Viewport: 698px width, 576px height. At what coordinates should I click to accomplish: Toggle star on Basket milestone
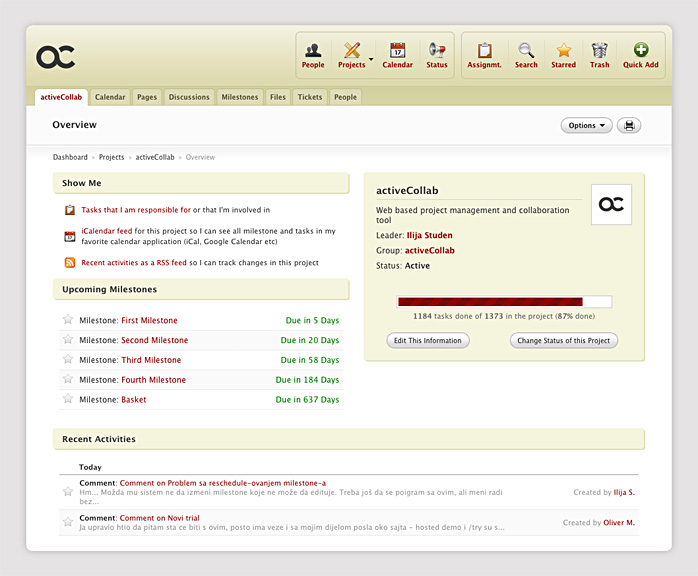(x=68, y=399)
